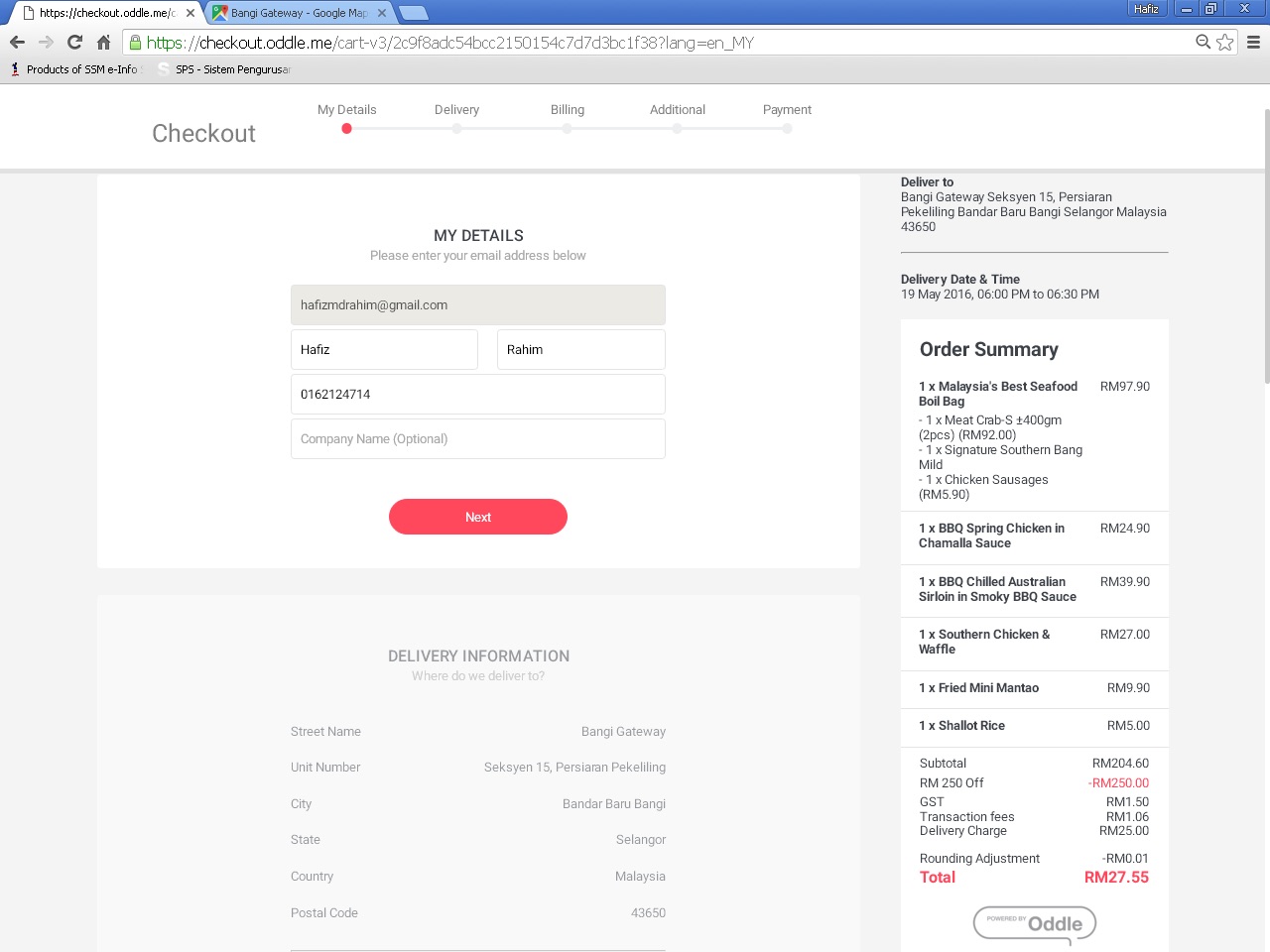Open a new browser tab
Image resolution: width=1270 pixels, height=952 pixels.
coord(413,13)
